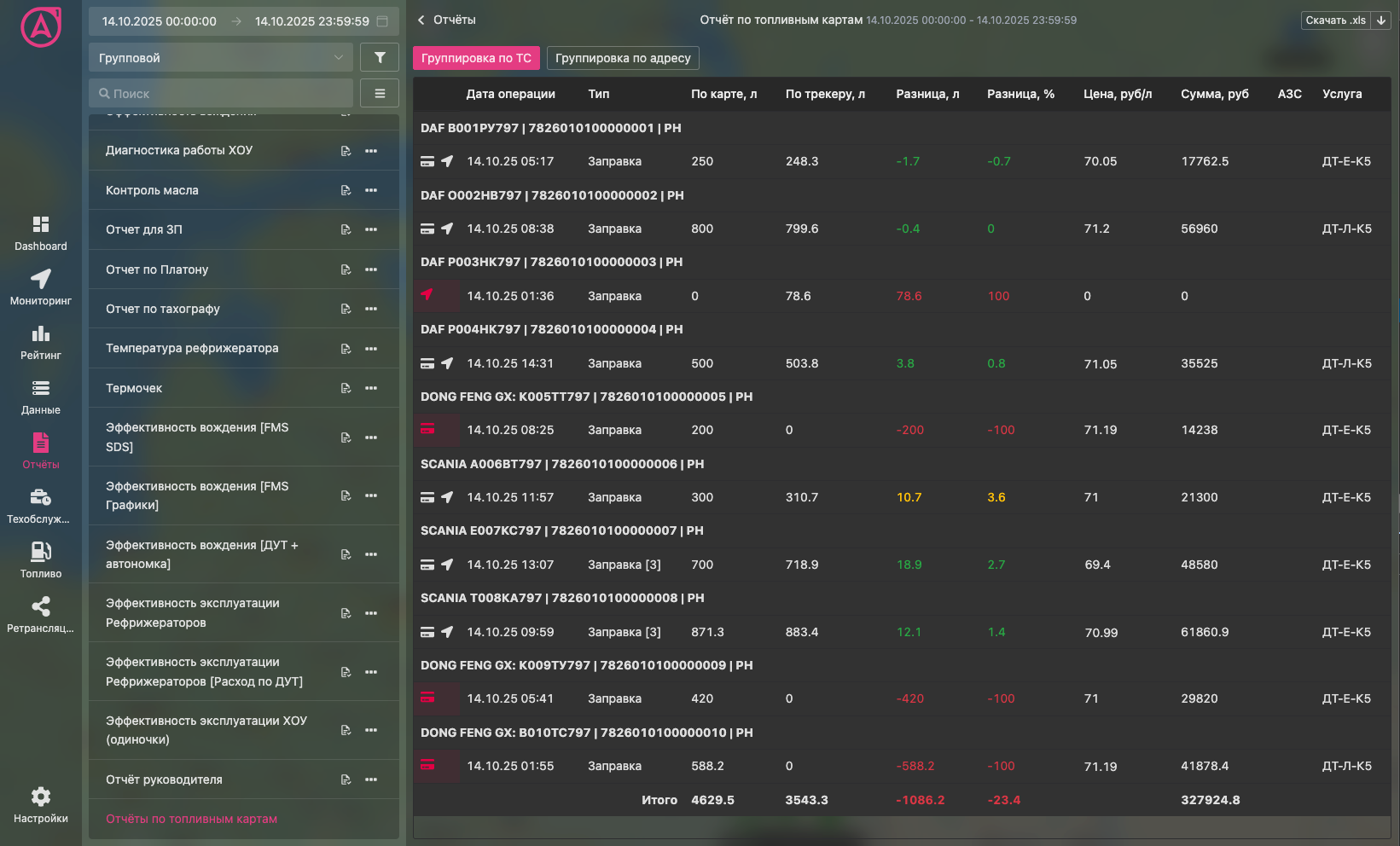Open more options for Термочек report
This screenshot has height=846, width=1400.
click(x=371, y=388)
